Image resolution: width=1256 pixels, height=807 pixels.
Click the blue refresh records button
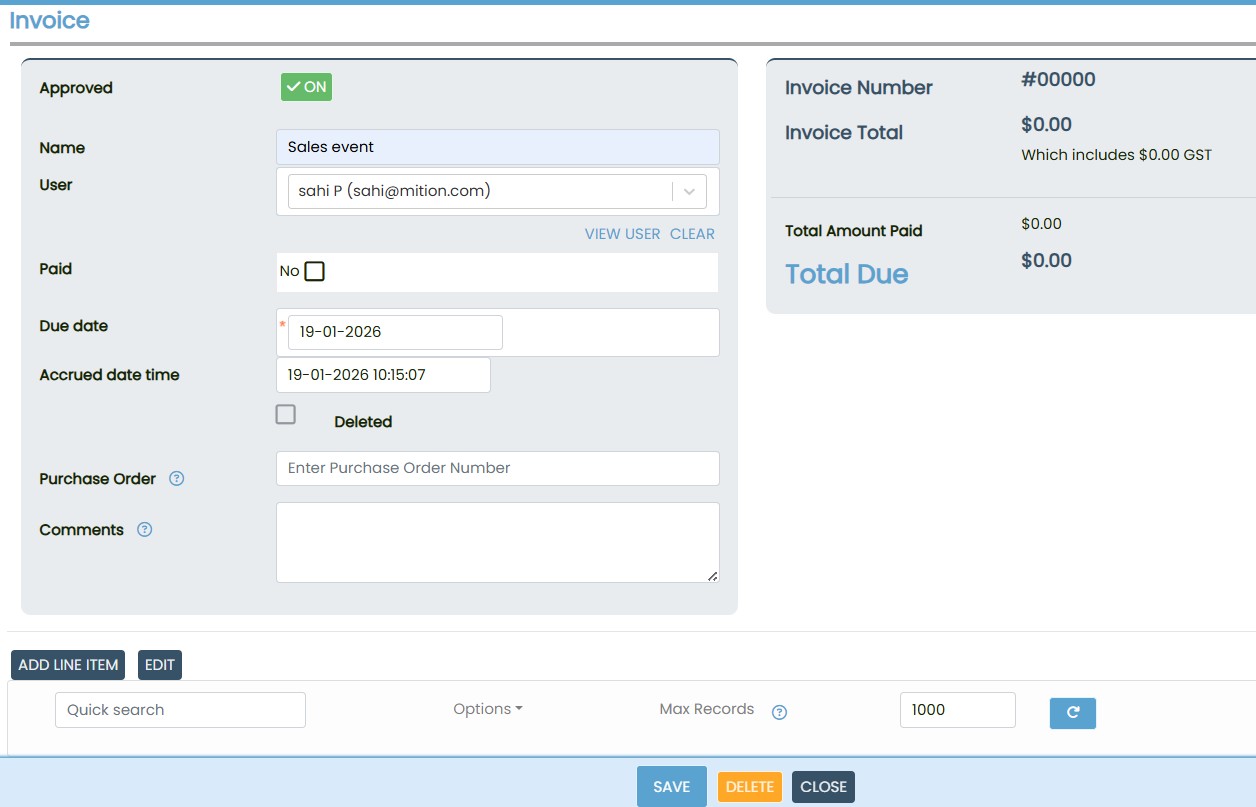pos(1072,712)
